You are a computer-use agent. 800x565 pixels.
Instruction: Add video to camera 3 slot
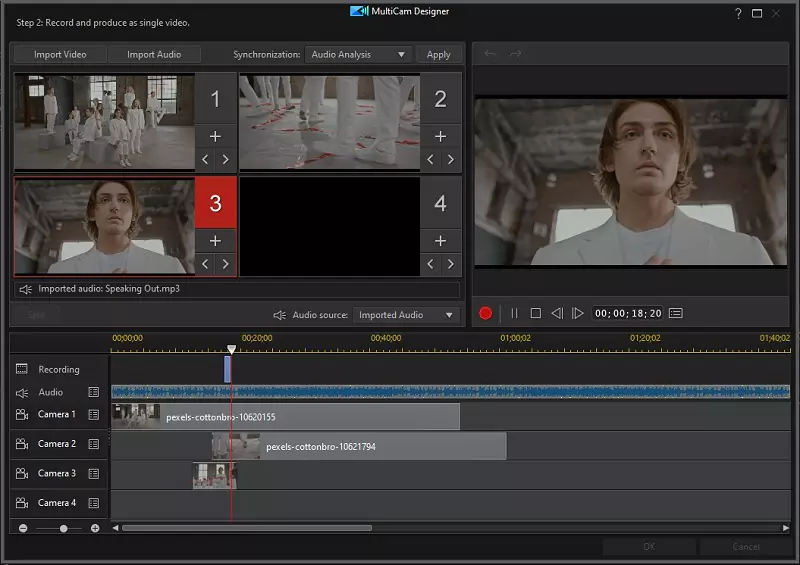[215, 240]
